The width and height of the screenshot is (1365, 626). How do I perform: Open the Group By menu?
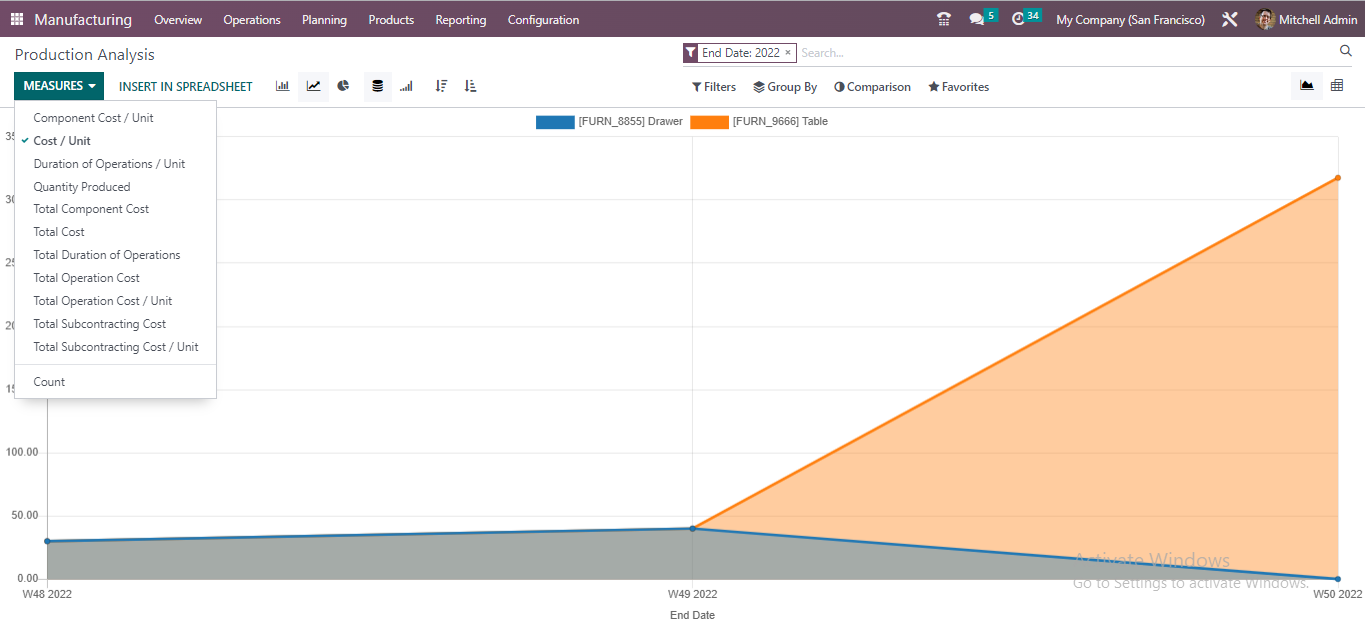(x=785, y=86)
